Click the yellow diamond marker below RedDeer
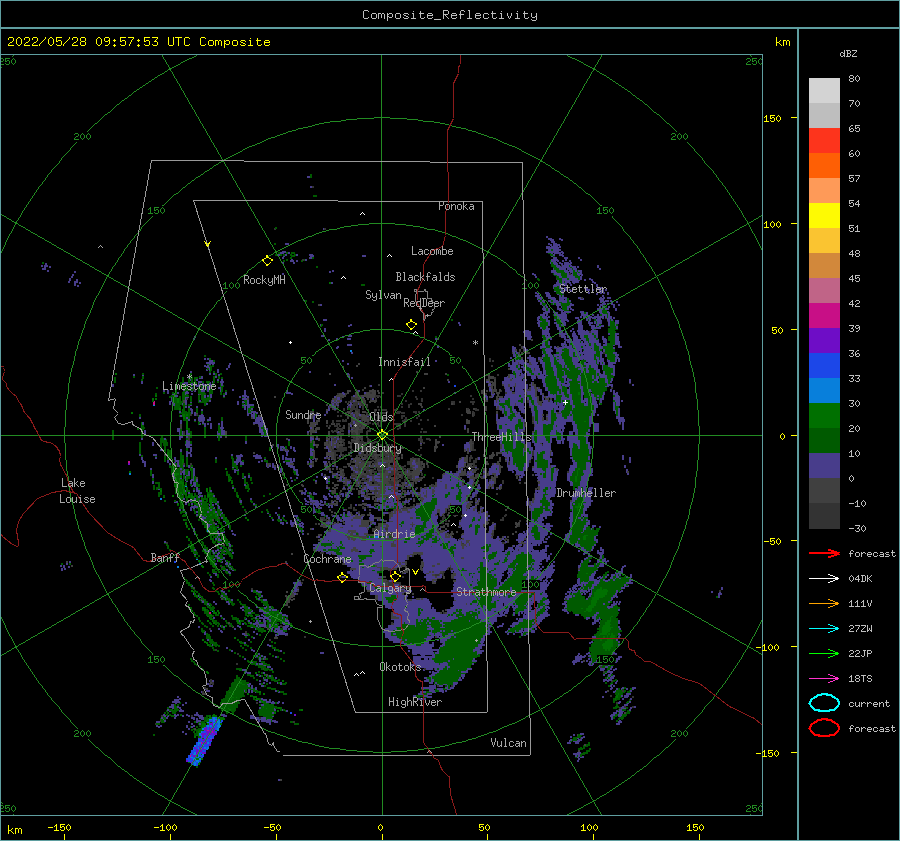The height and width of the screenshot is (841, 900). coord(412,325)
